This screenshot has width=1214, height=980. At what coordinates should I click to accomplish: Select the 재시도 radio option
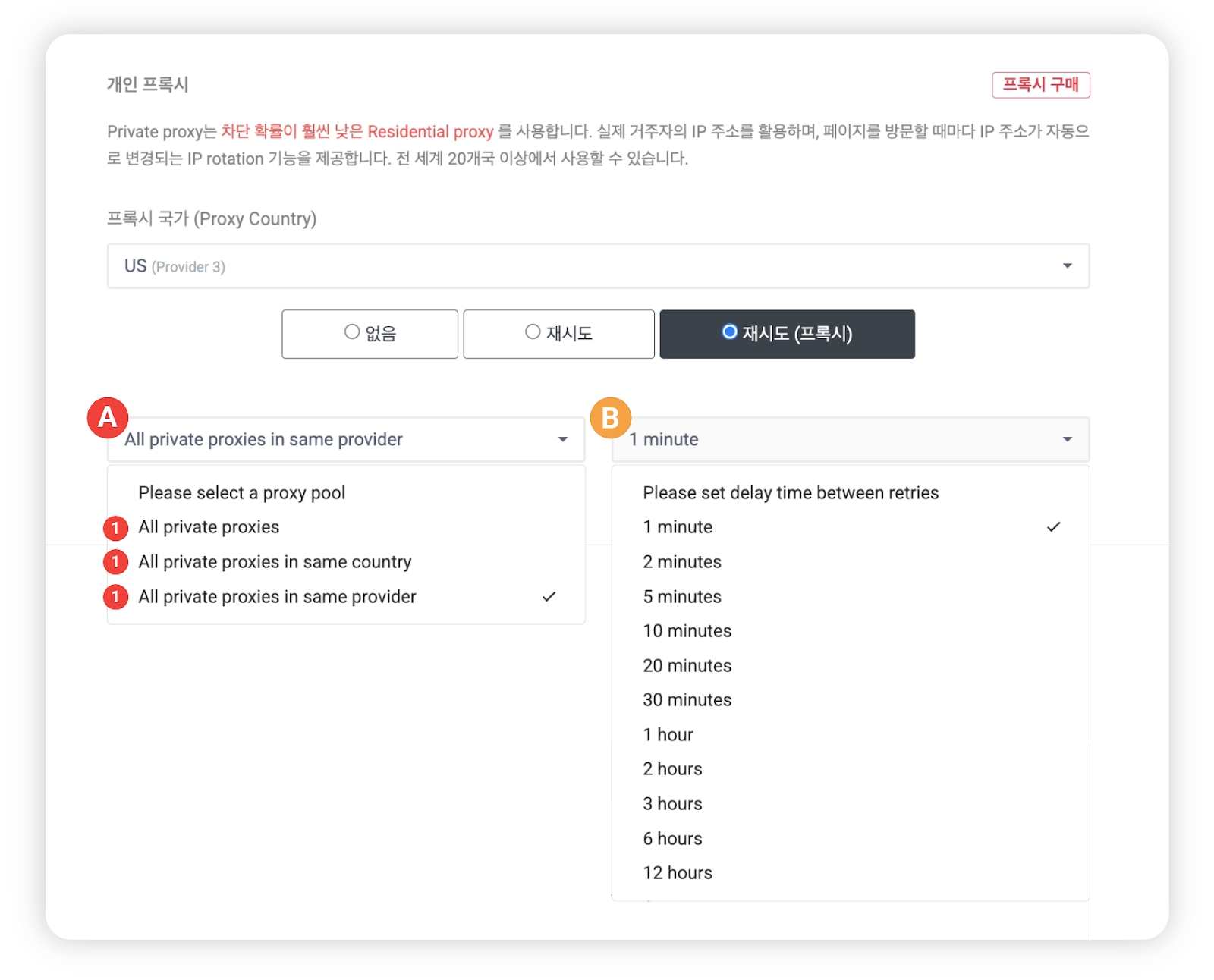[x=558, y=334]
